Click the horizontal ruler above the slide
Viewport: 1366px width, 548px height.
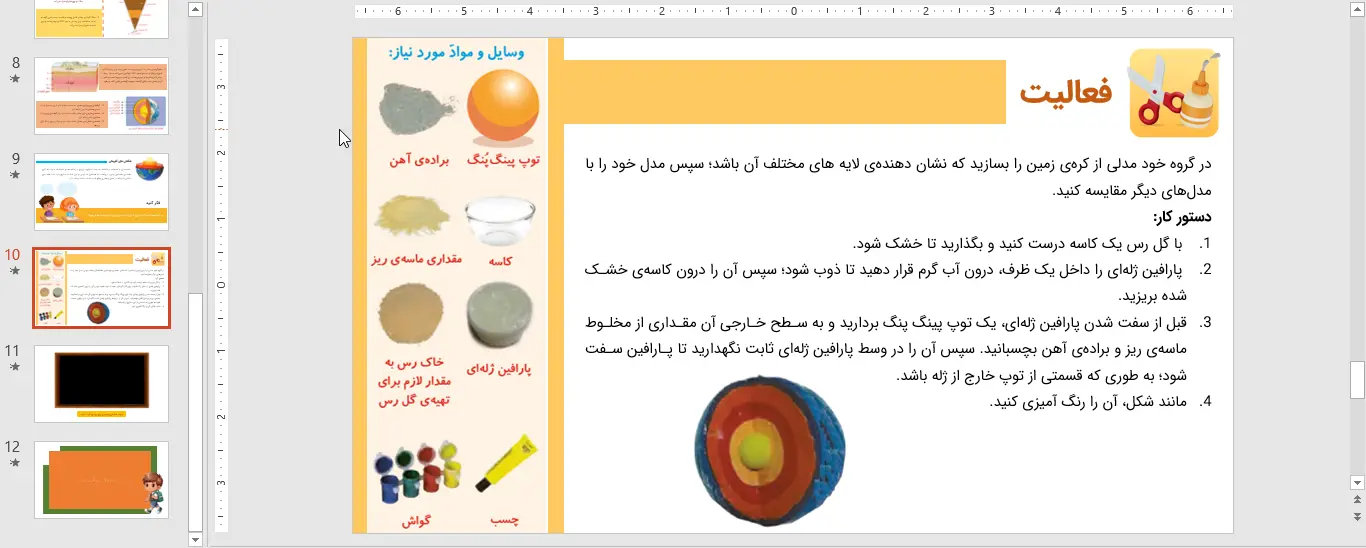tap(794, 12)
